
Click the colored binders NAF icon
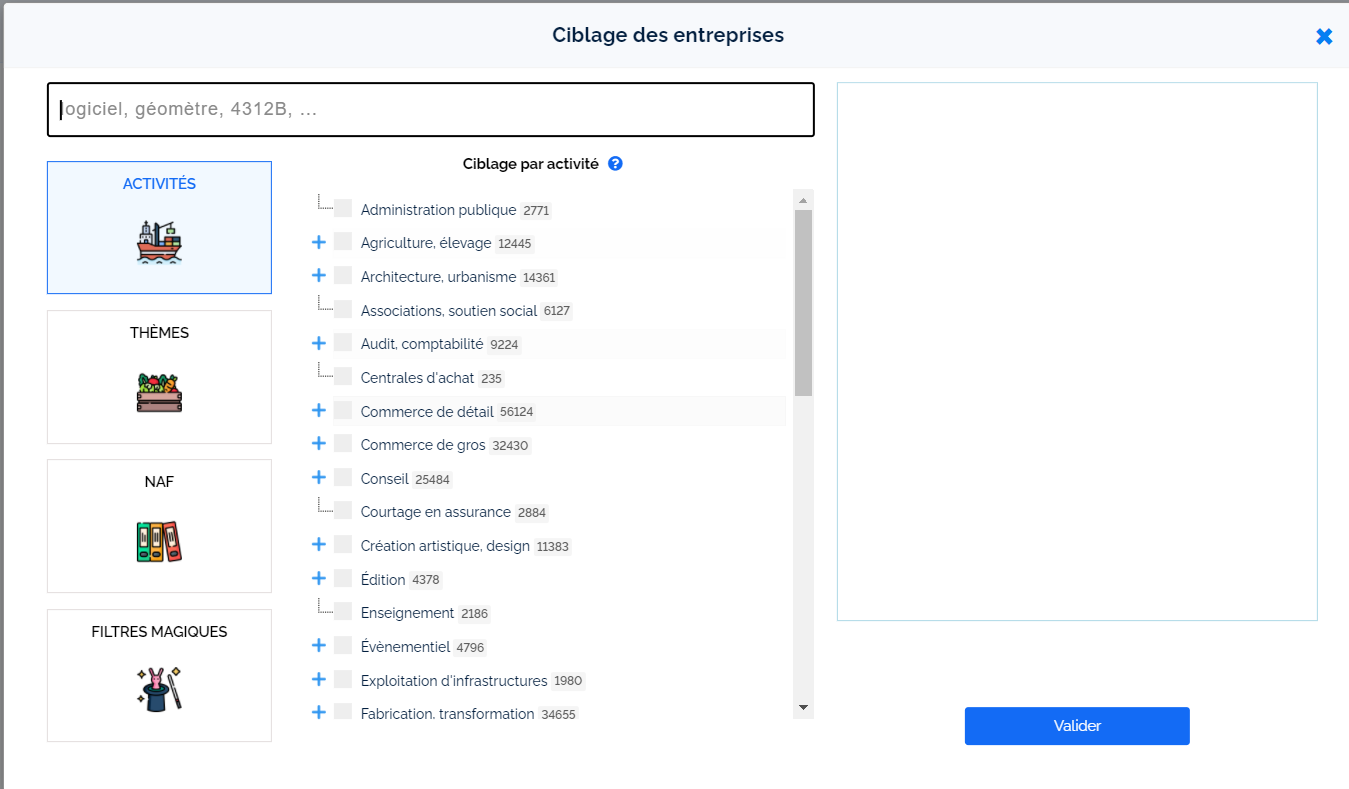point(159,541)
